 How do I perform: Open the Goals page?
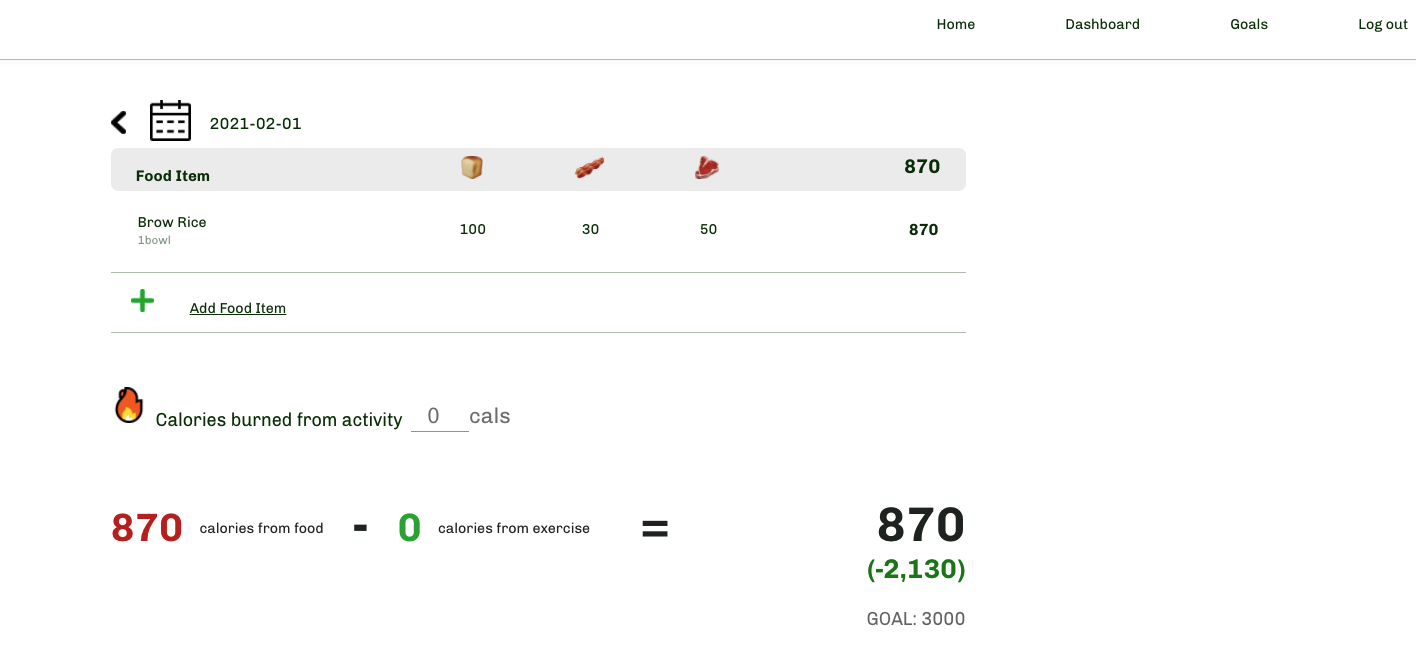point(1248,24)
